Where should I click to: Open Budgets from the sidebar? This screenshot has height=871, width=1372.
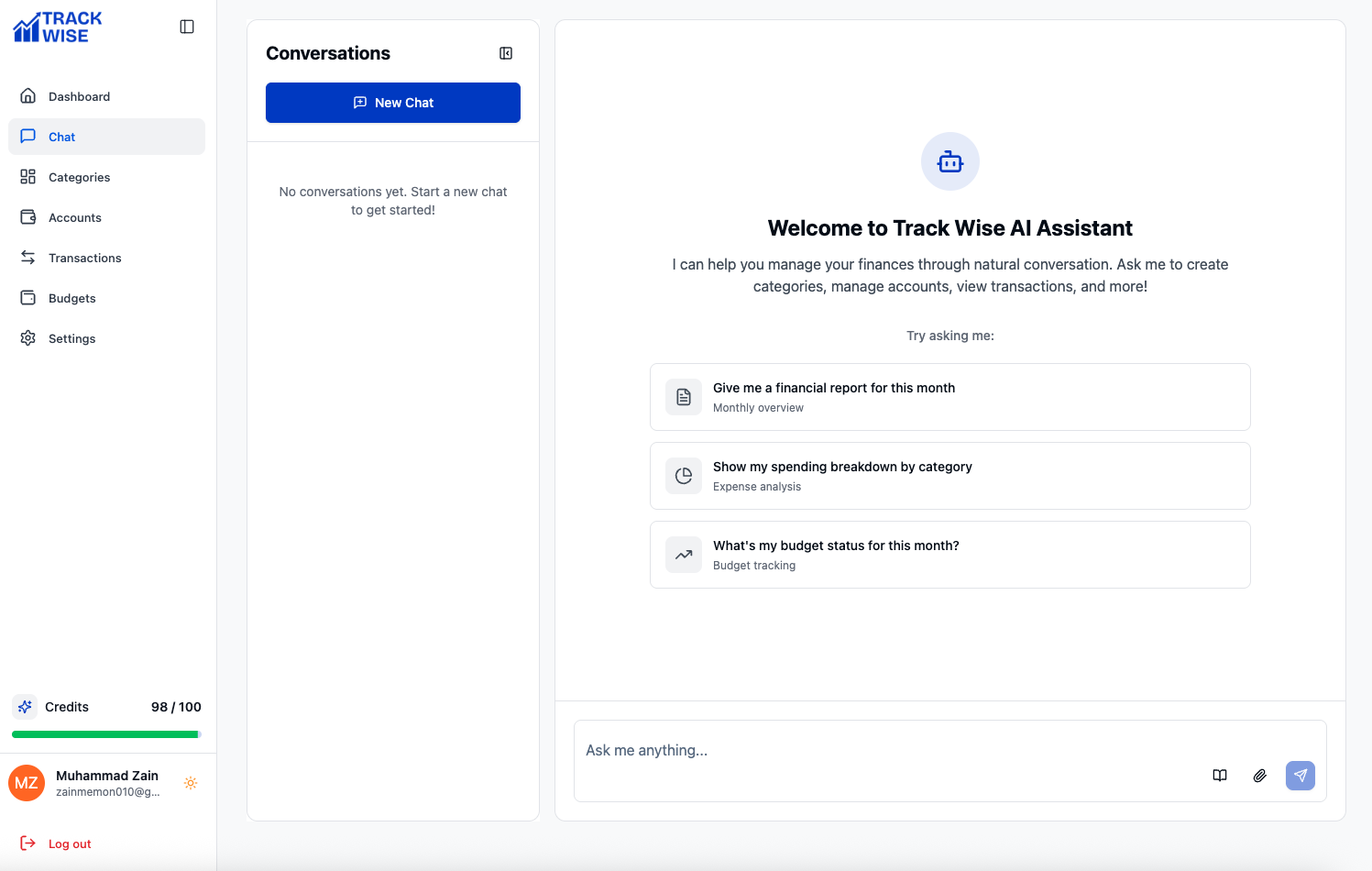(71, 298)
